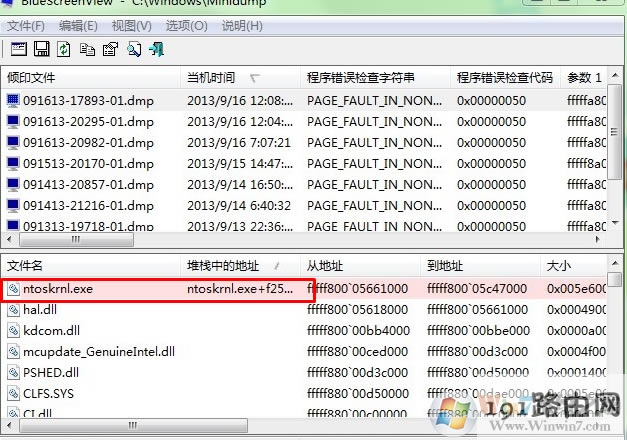This screenshot has height=440, width=627.
Task: Open the 文件(F) menu
Action: (x=26, y=26)
